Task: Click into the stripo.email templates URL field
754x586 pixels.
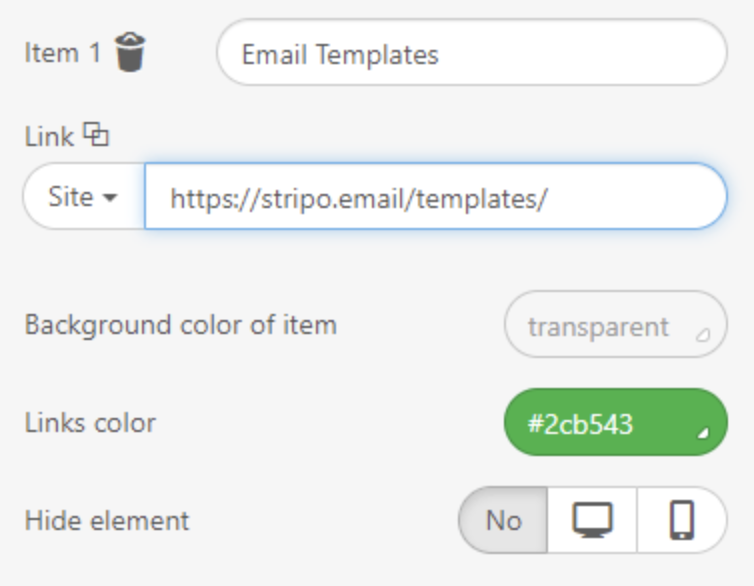Action: [436, 197]
